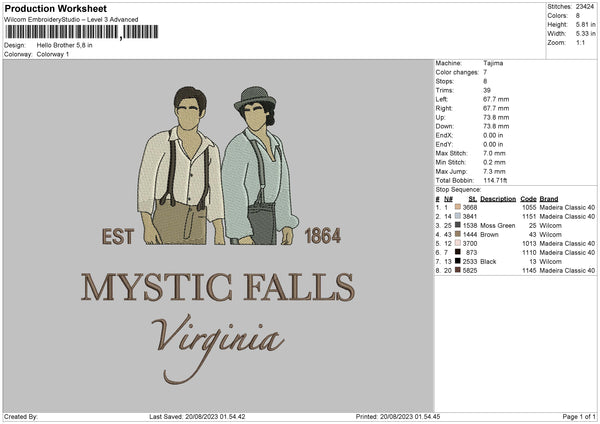The image size is (600, 424).
Task: Choose the Brown 1444 color swatch
Action: click(458, 234)
